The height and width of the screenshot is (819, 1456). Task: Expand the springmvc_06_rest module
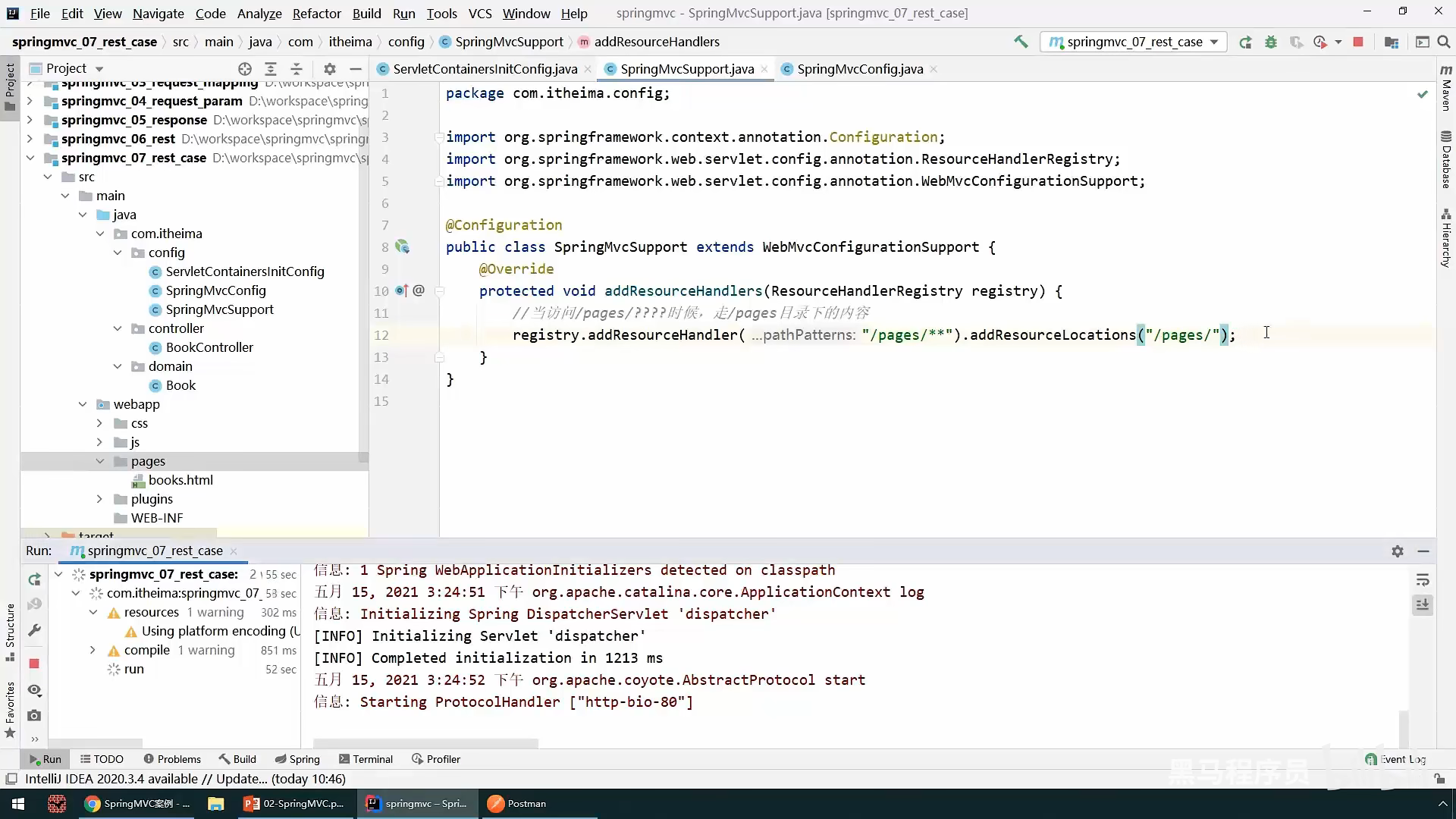(30, 139)
